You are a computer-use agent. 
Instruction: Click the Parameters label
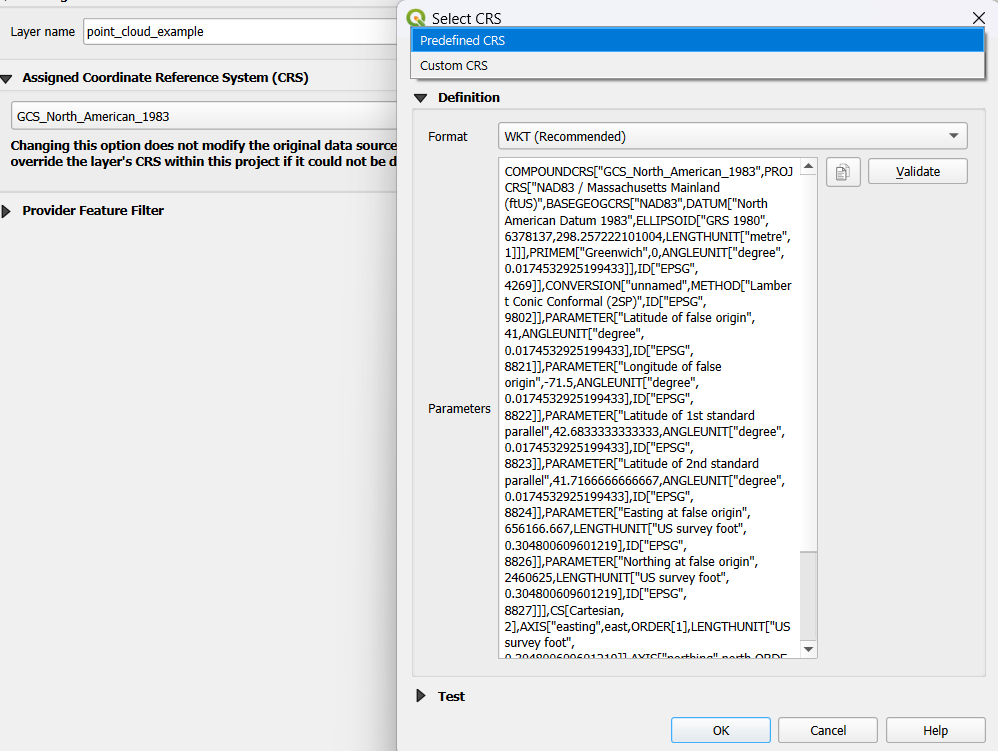pyautogui.click(x=459, y=409)
